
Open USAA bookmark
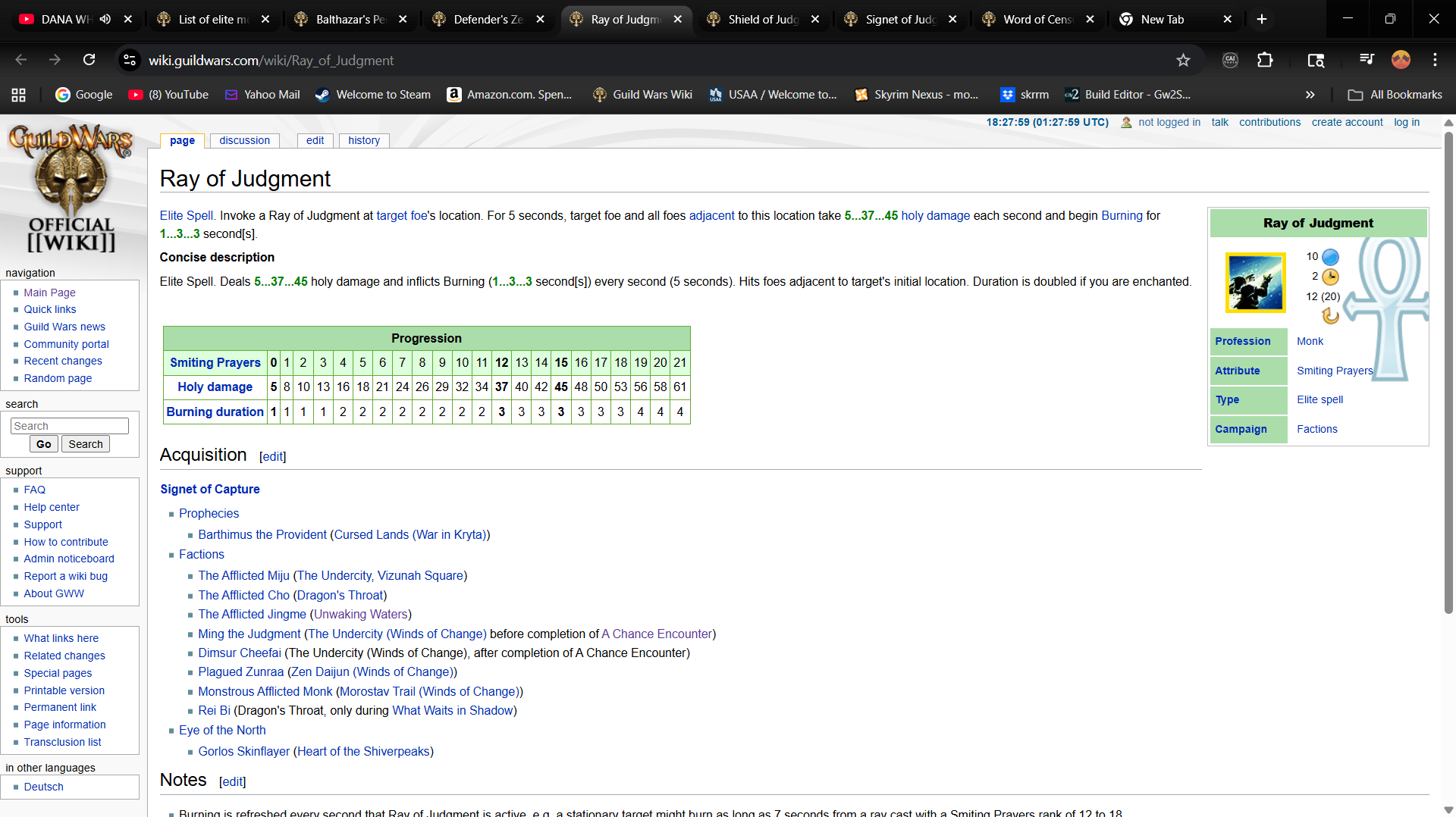tap(773, 95)
